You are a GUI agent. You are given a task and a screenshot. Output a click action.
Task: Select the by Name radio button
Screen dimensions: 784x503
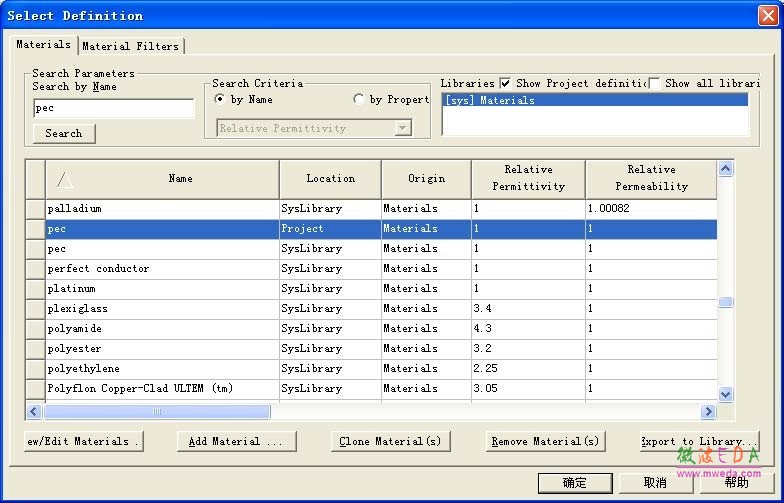point(219,99)
